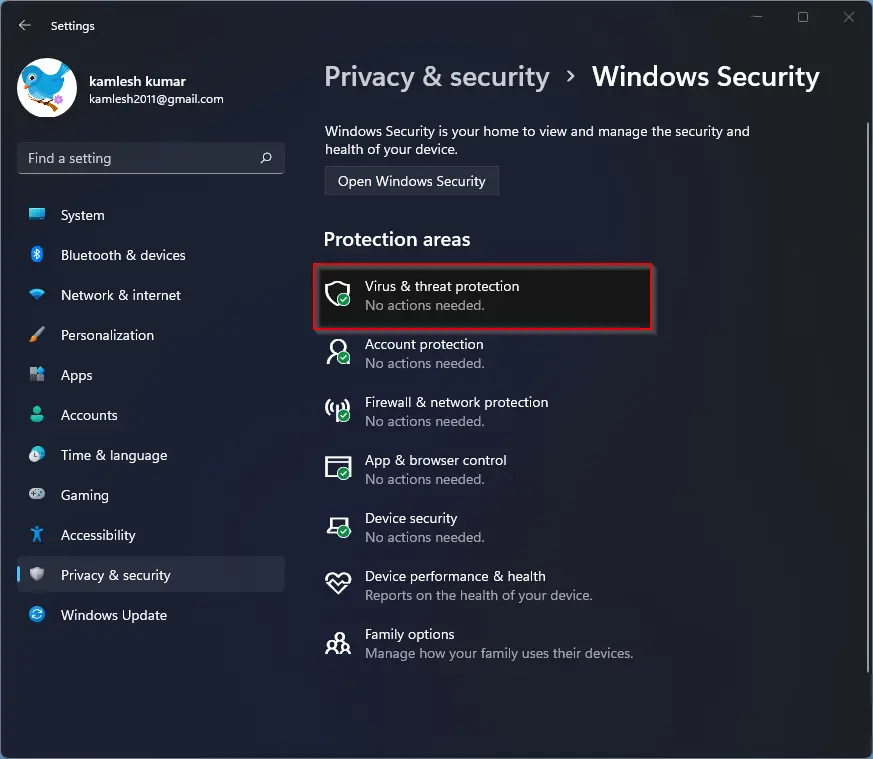Open Virus & threat protection text
Image resolution: width=873 pixels, height=759 pixels.
click(442, 286)
